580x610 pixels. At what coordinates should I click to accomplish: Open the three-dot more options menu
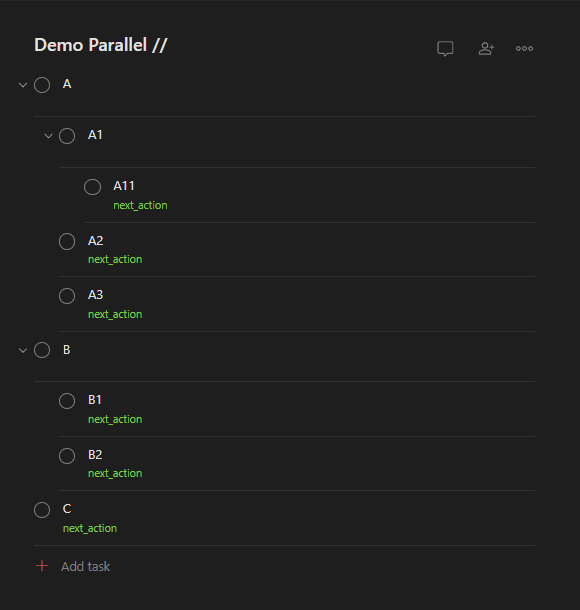524,49
